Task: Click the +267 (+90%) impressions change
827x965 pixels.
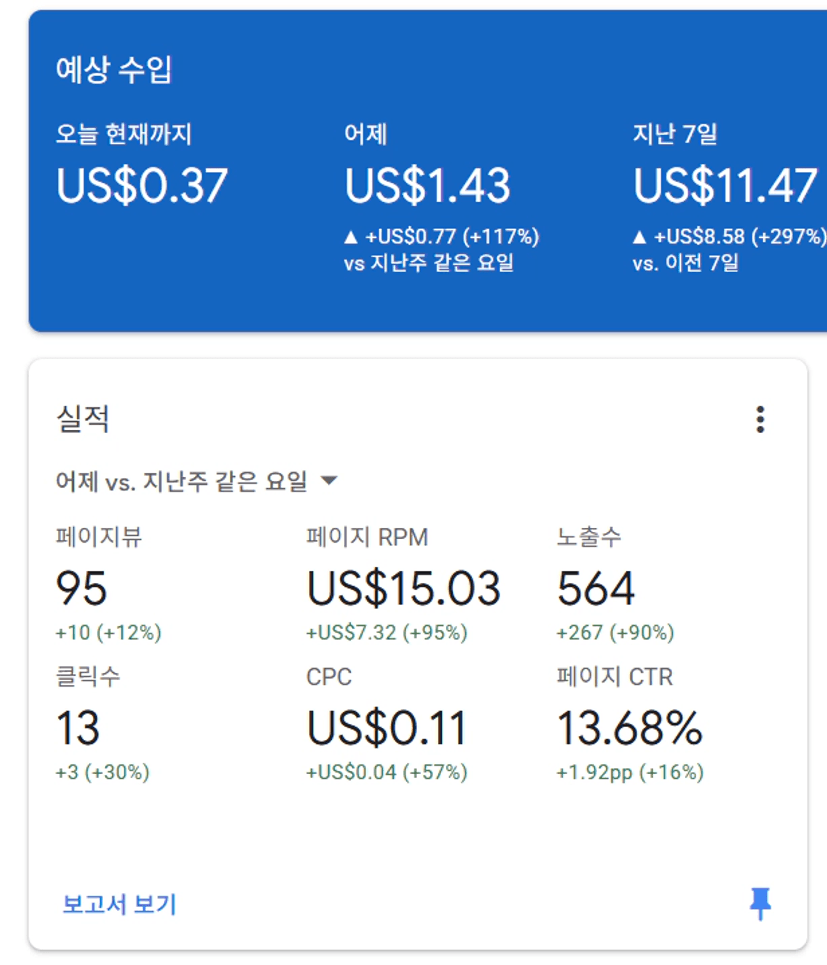Action: point(615,632)
